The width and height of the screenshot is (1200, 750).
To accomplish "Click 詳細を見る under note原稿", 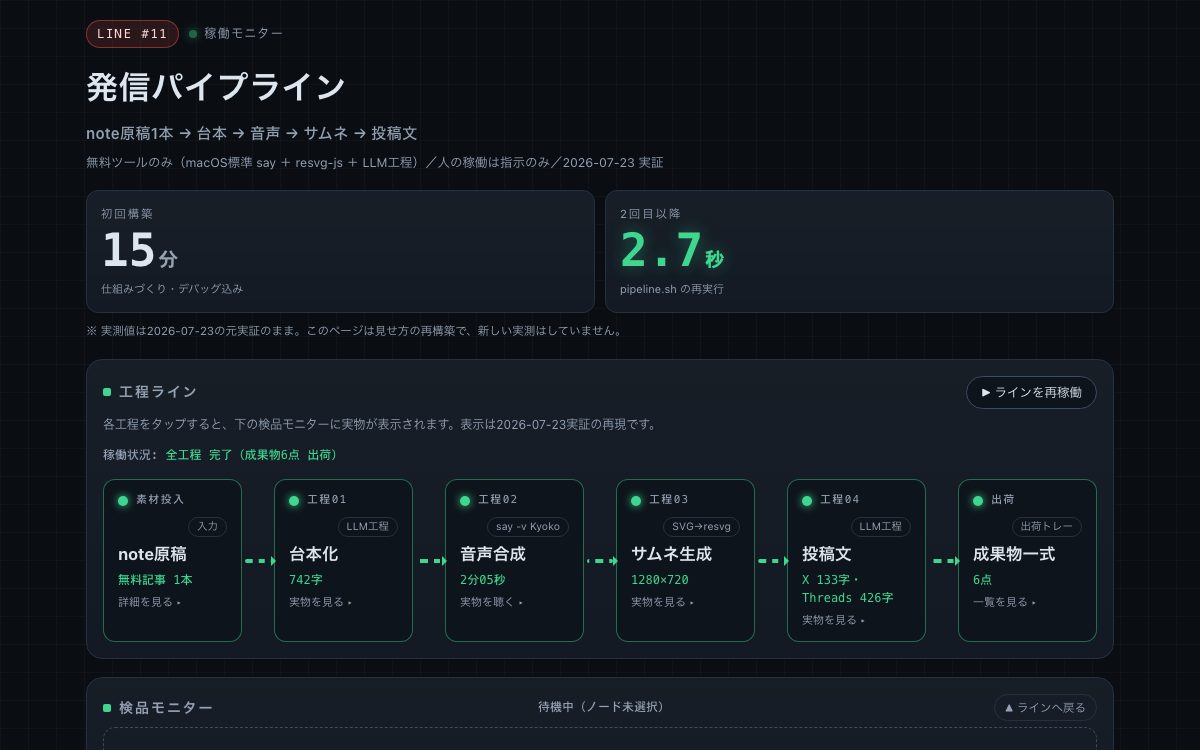I will (150, 602).
